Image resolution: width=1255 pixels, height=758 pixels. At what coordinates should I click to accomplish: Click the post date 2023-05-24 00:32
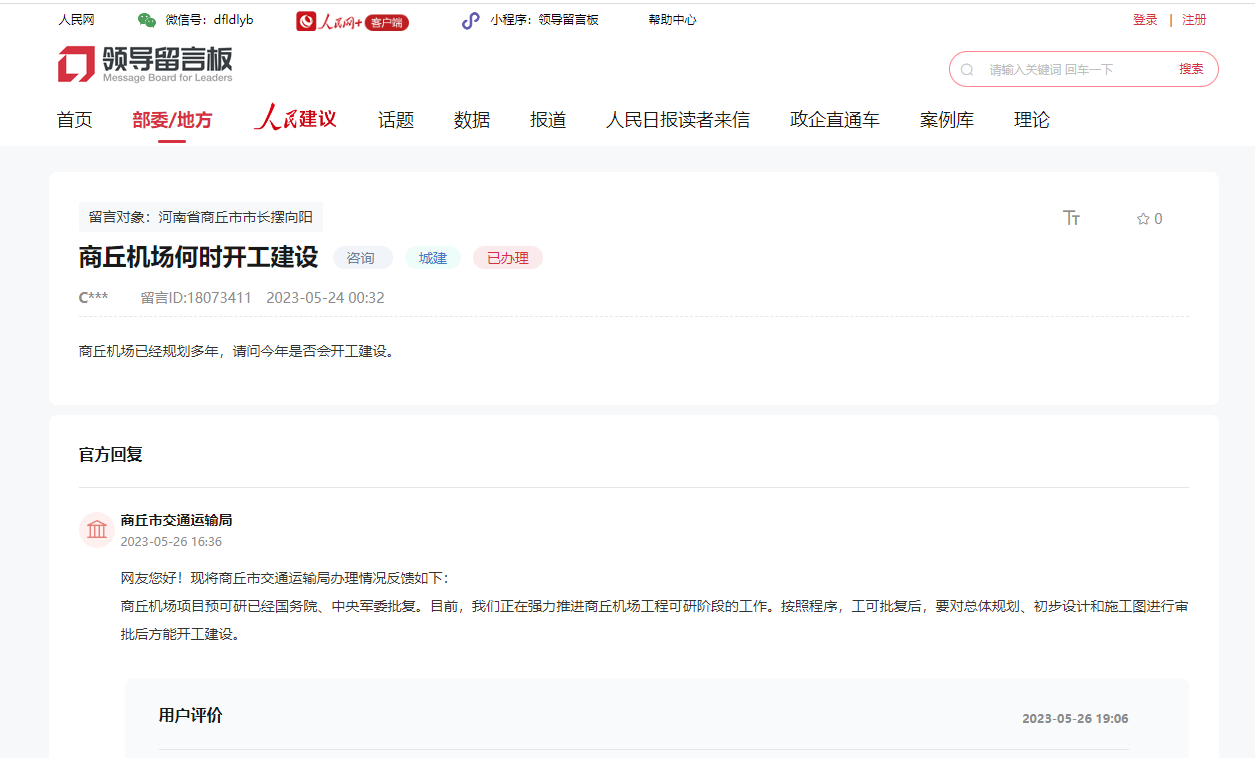[x=325, y=298]
